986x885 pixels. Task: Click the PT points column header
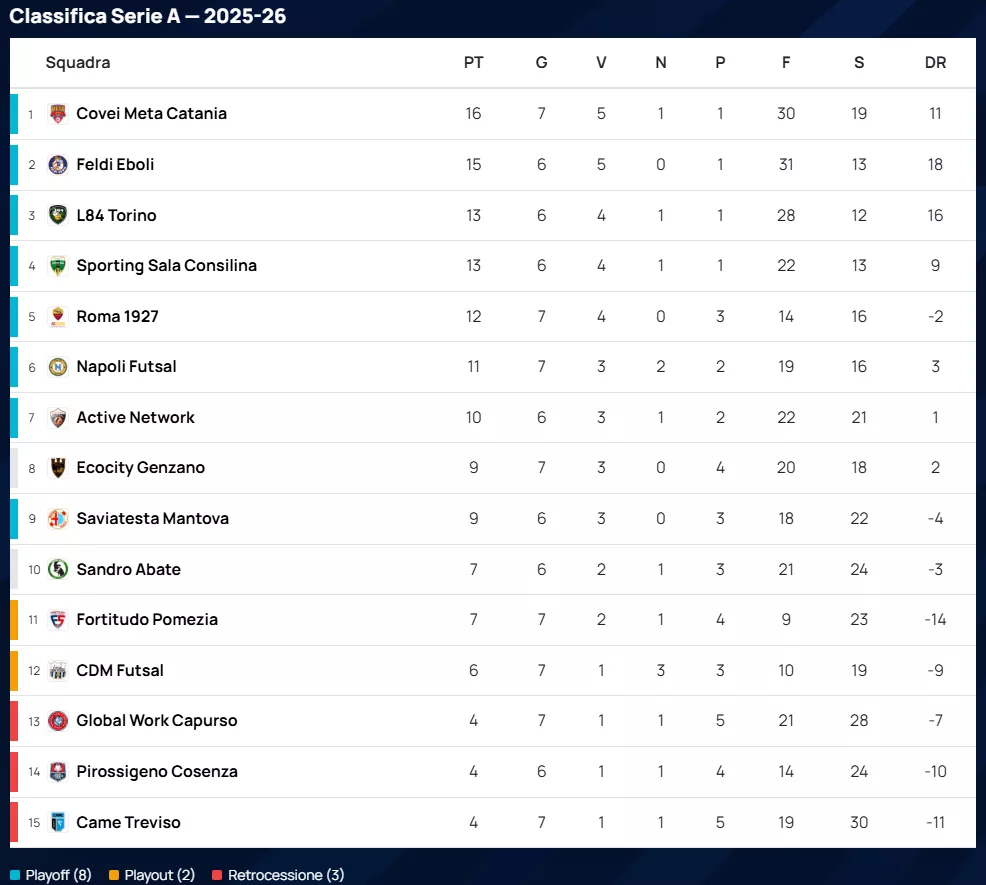click(473, 62)
